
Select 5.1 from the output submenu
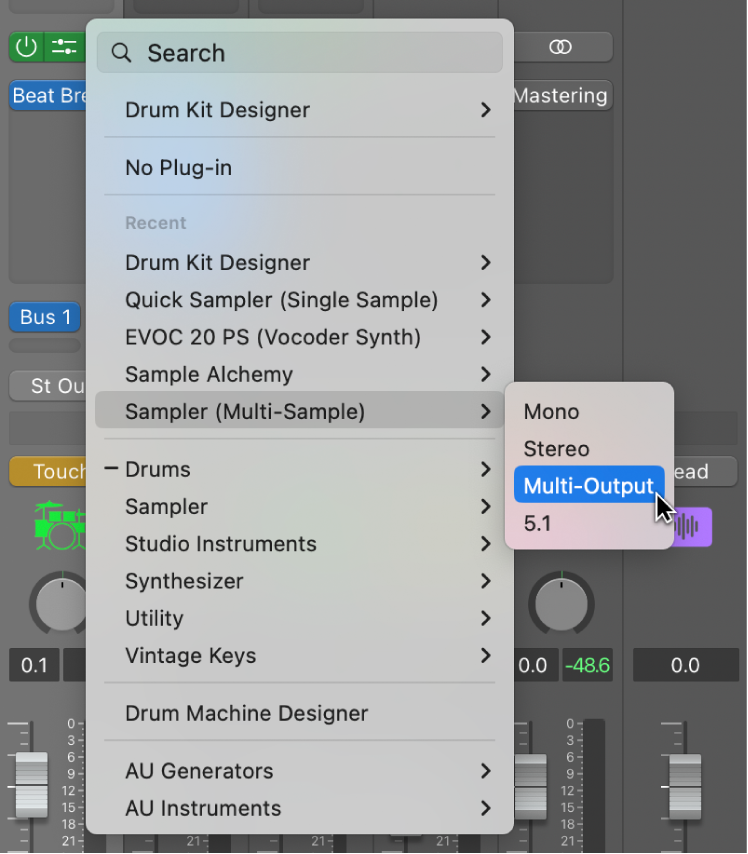point(537,522)
